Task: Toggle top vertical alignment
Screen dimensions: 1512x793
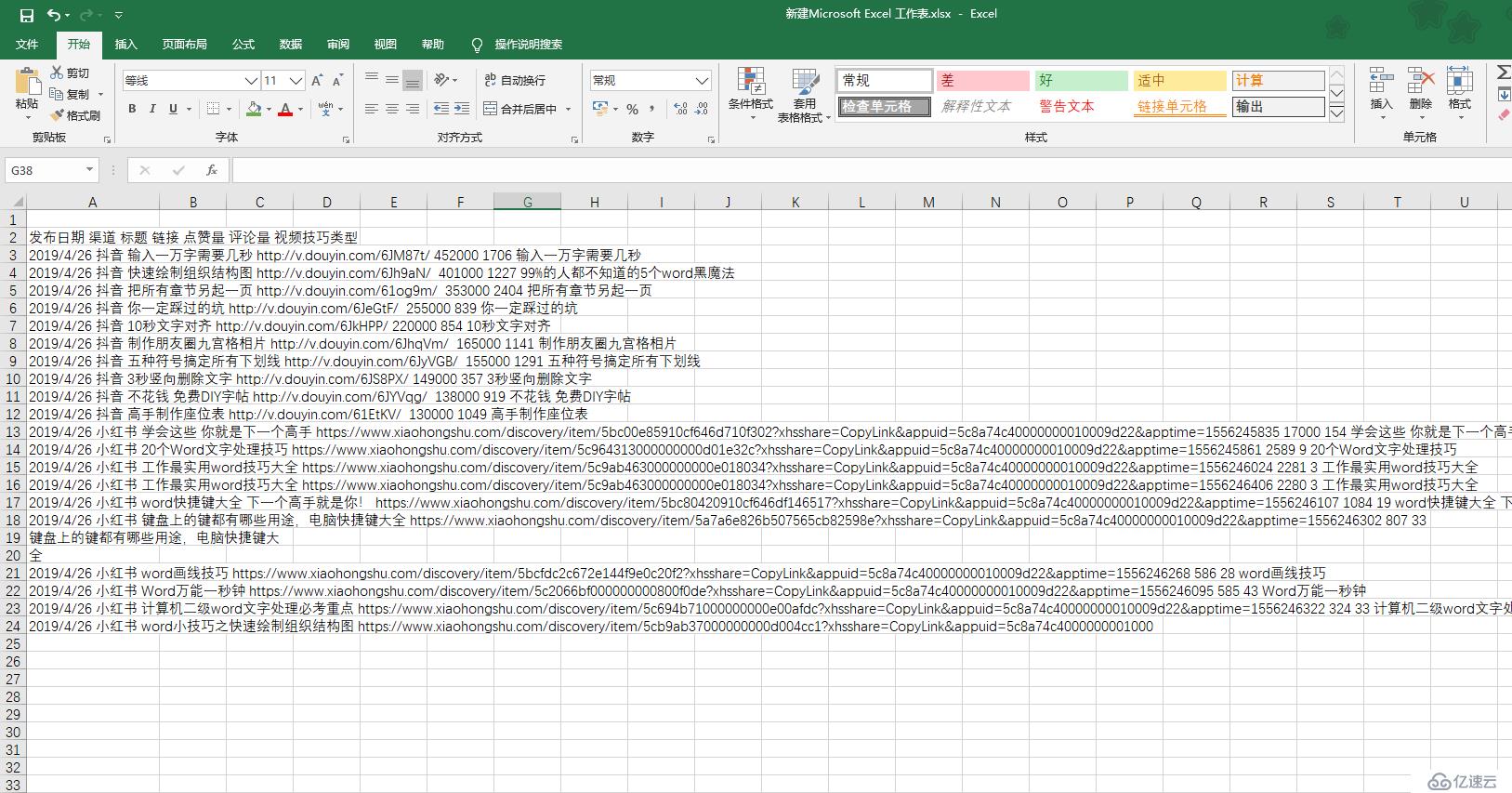Action: [372, 80]
